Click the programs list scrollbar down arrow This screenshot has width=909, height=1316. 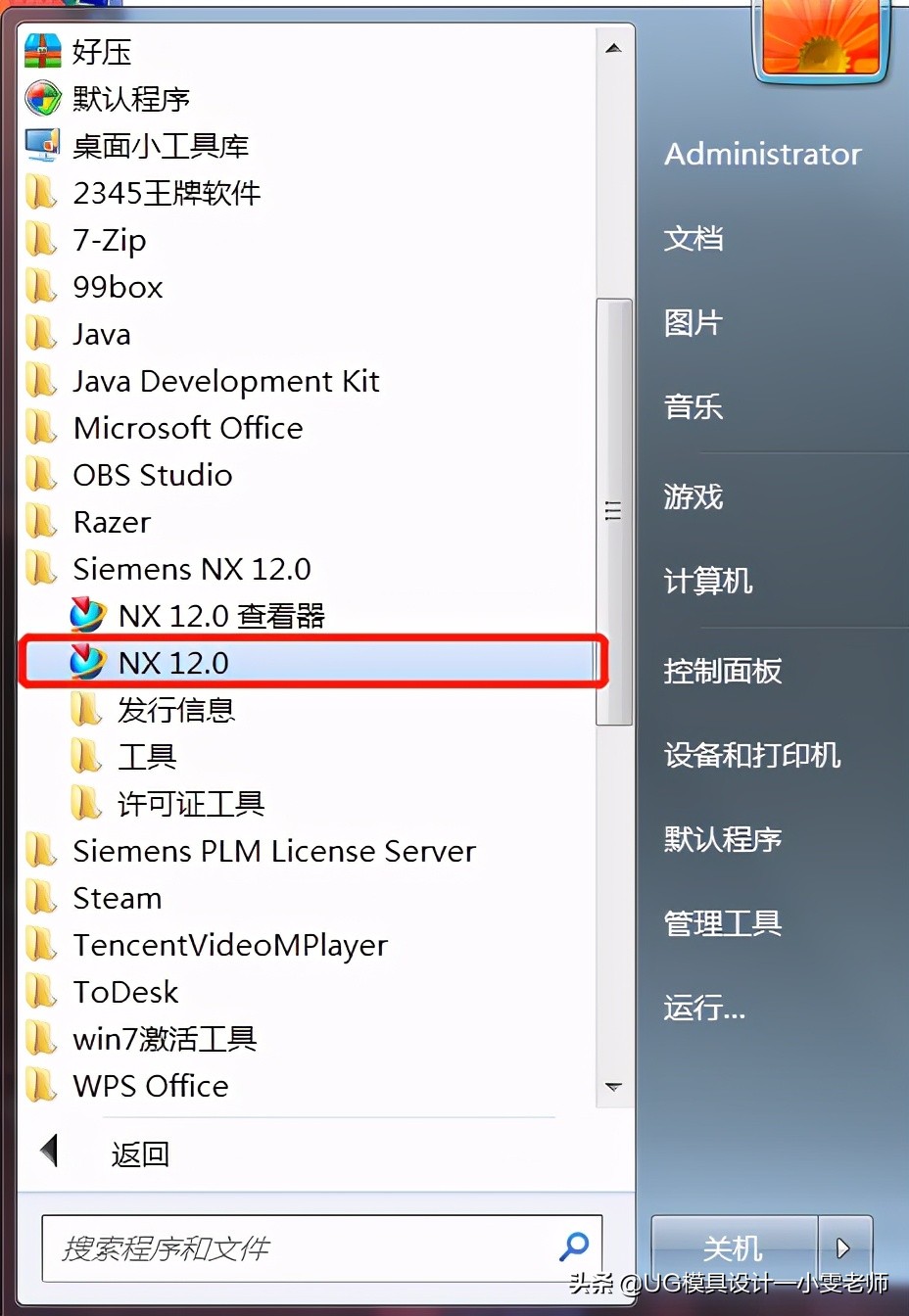click(x=614, y=1087)
